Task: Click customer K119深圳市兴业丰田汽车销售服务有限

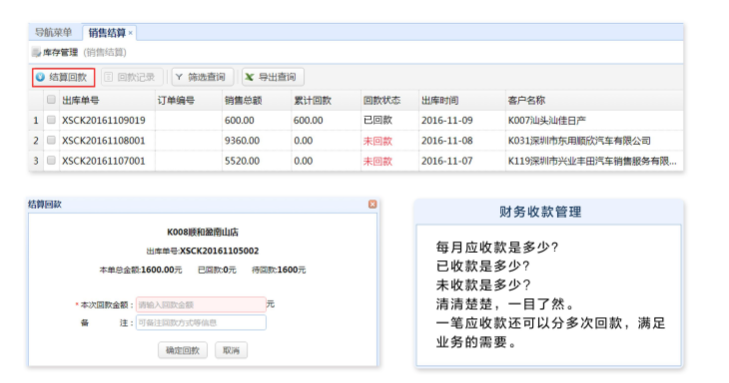Action: coord(592,161)
